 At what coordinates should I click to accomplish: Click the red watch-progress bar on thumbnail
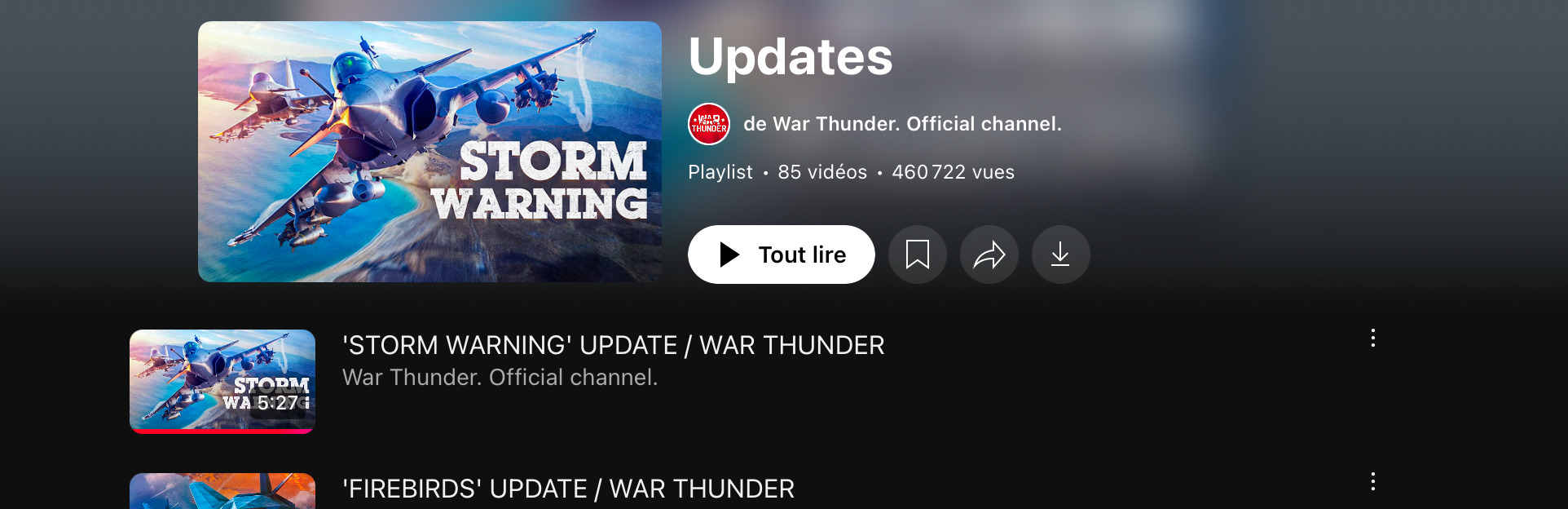tap(222, 431)
